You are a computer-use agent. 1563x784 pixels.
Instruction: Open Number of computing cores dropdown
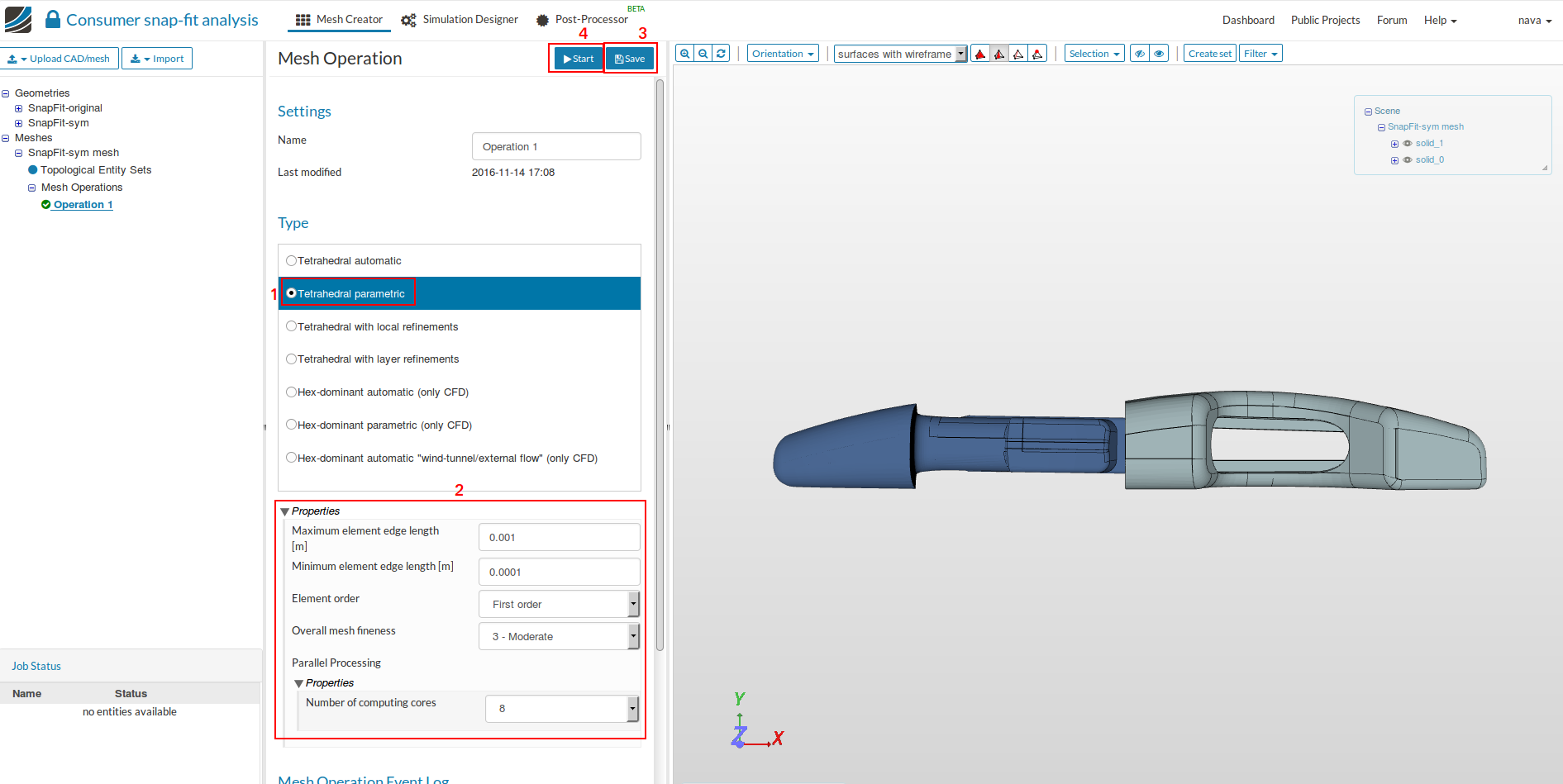(x=562, y=709)
